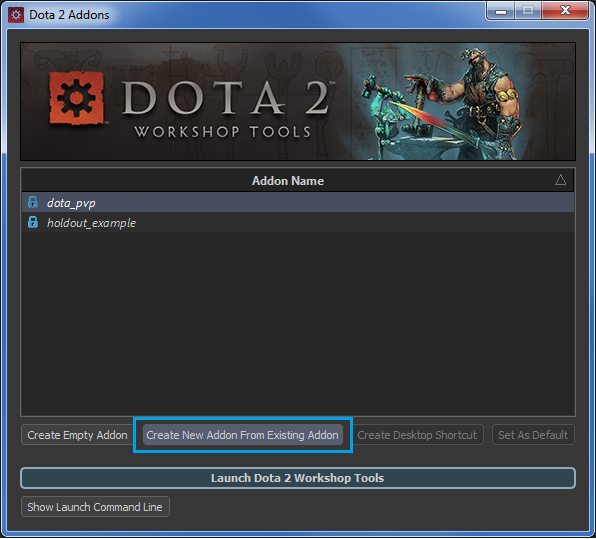Select the dota_pvp addon row
The height and width of the screenshot is (539, 596).
click(x=298, y=202)
